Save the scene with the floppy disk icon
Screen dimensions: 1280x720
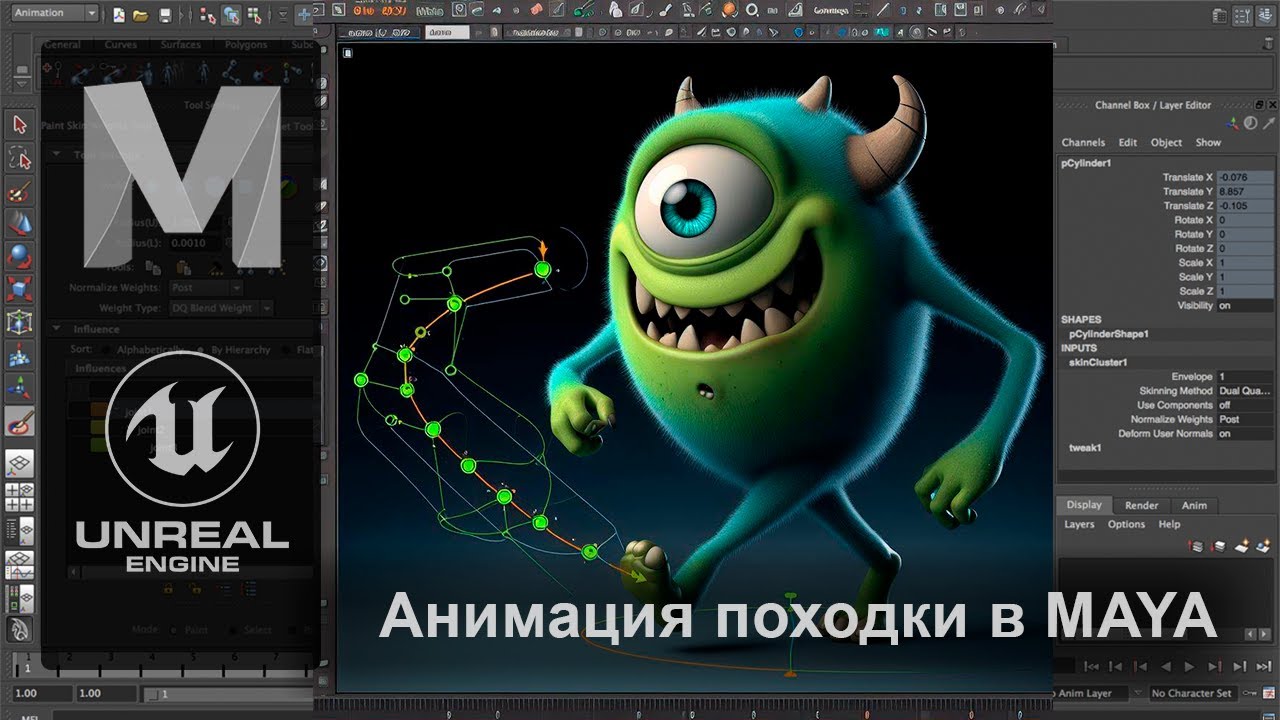pos(165,15)
